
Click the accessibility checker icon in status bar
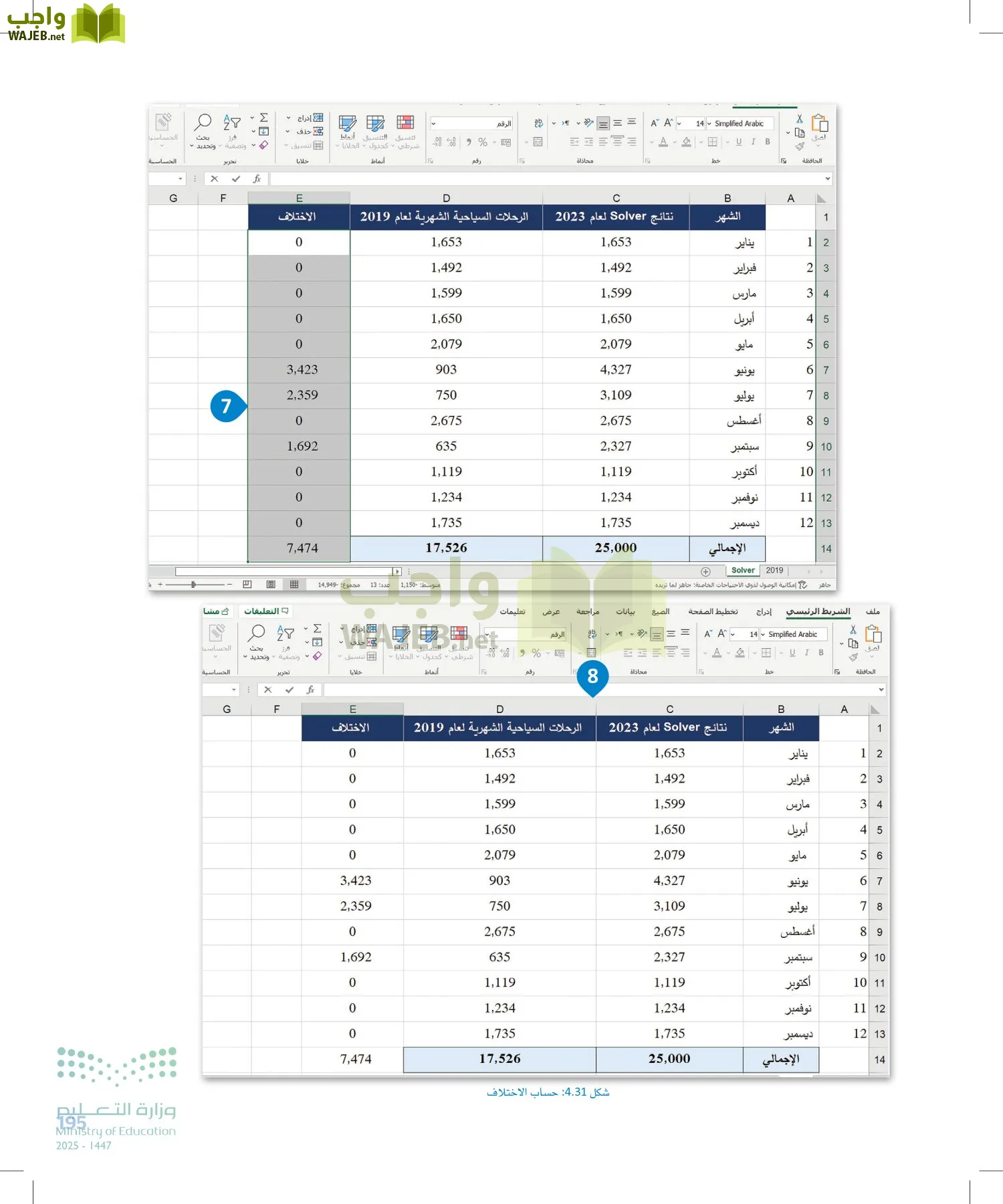802,585
